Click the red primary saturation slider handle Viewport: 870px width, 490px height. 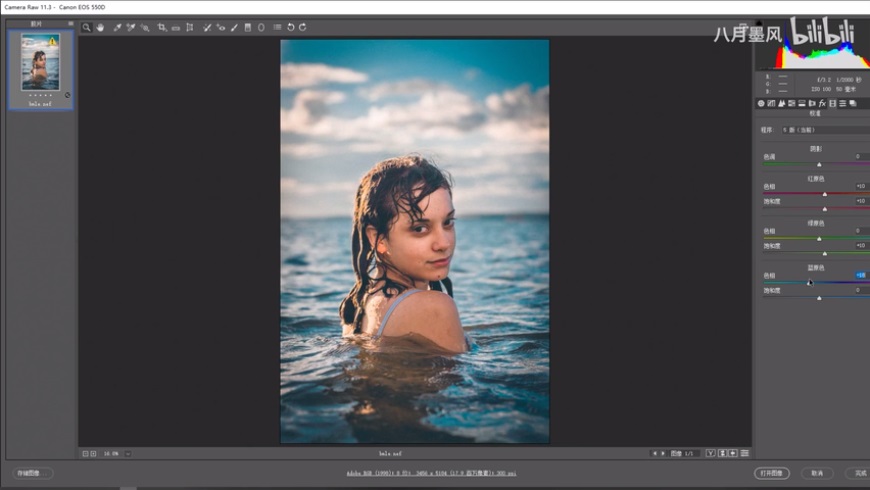coord(825,209)
